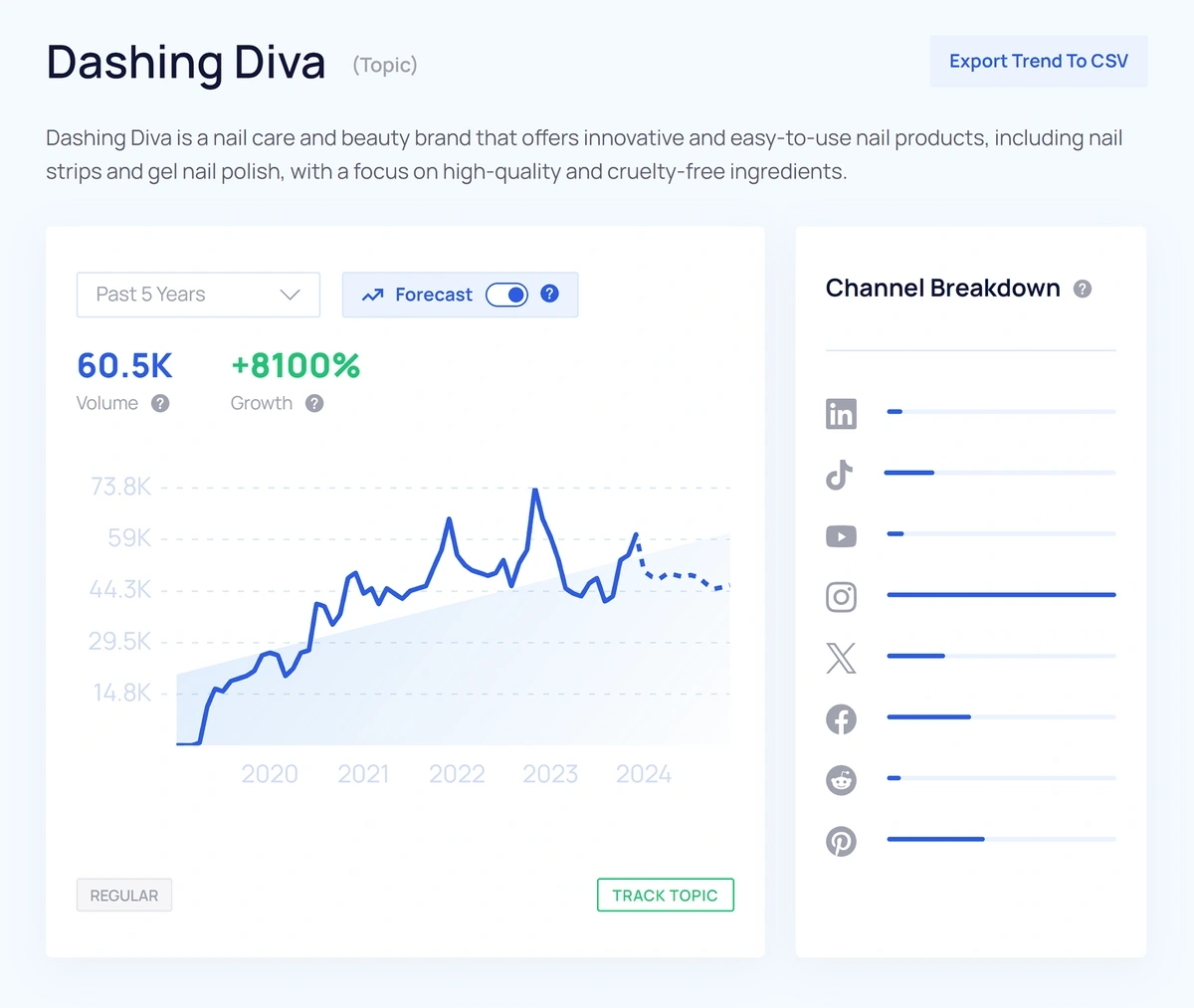Click the 44.3K y-axis label

pyautogui.click(x=120, y=590)
